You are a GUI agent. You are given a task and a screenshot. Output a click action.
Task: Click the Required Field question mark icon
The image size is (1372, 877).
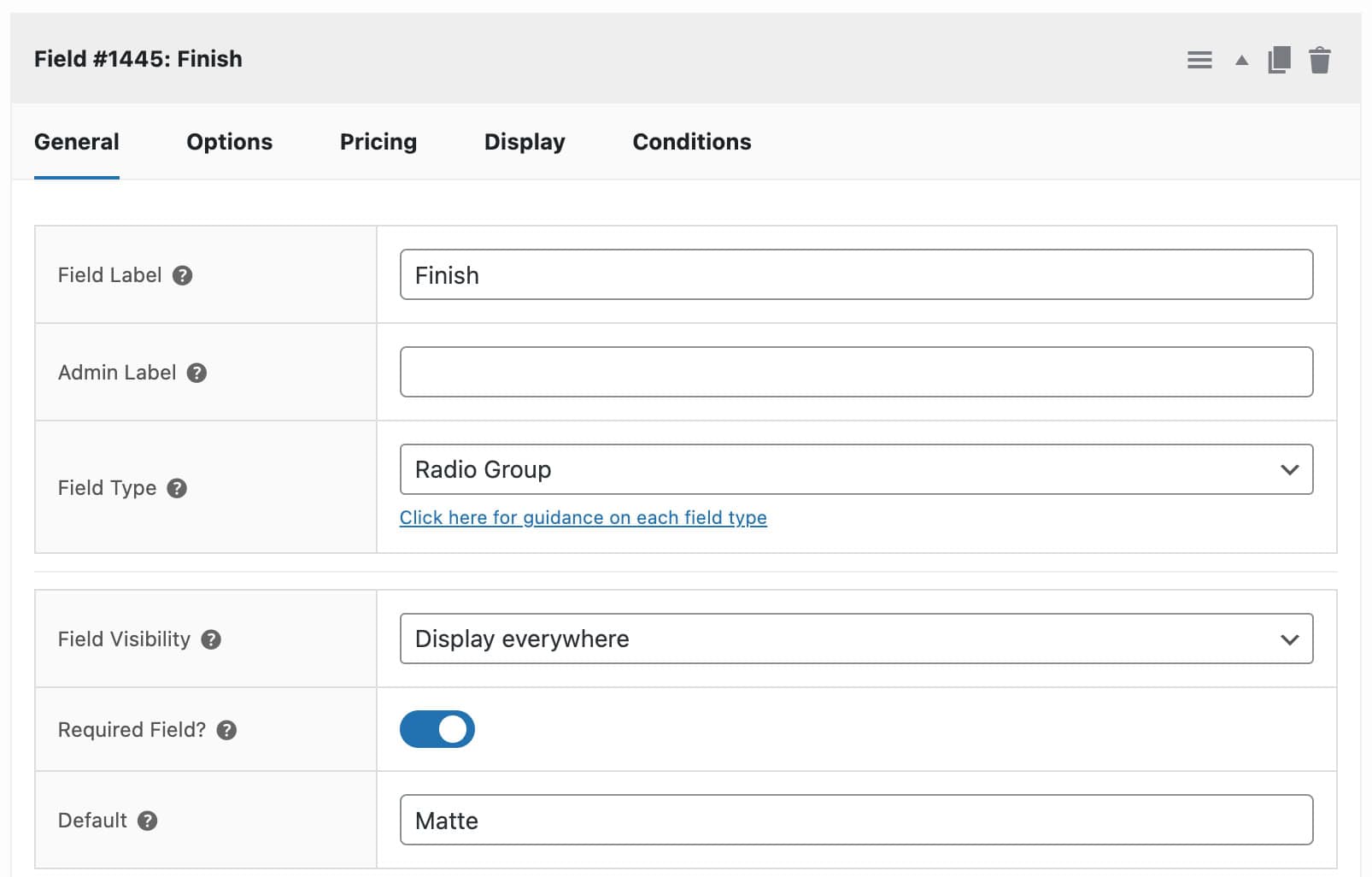coord(226,730)
